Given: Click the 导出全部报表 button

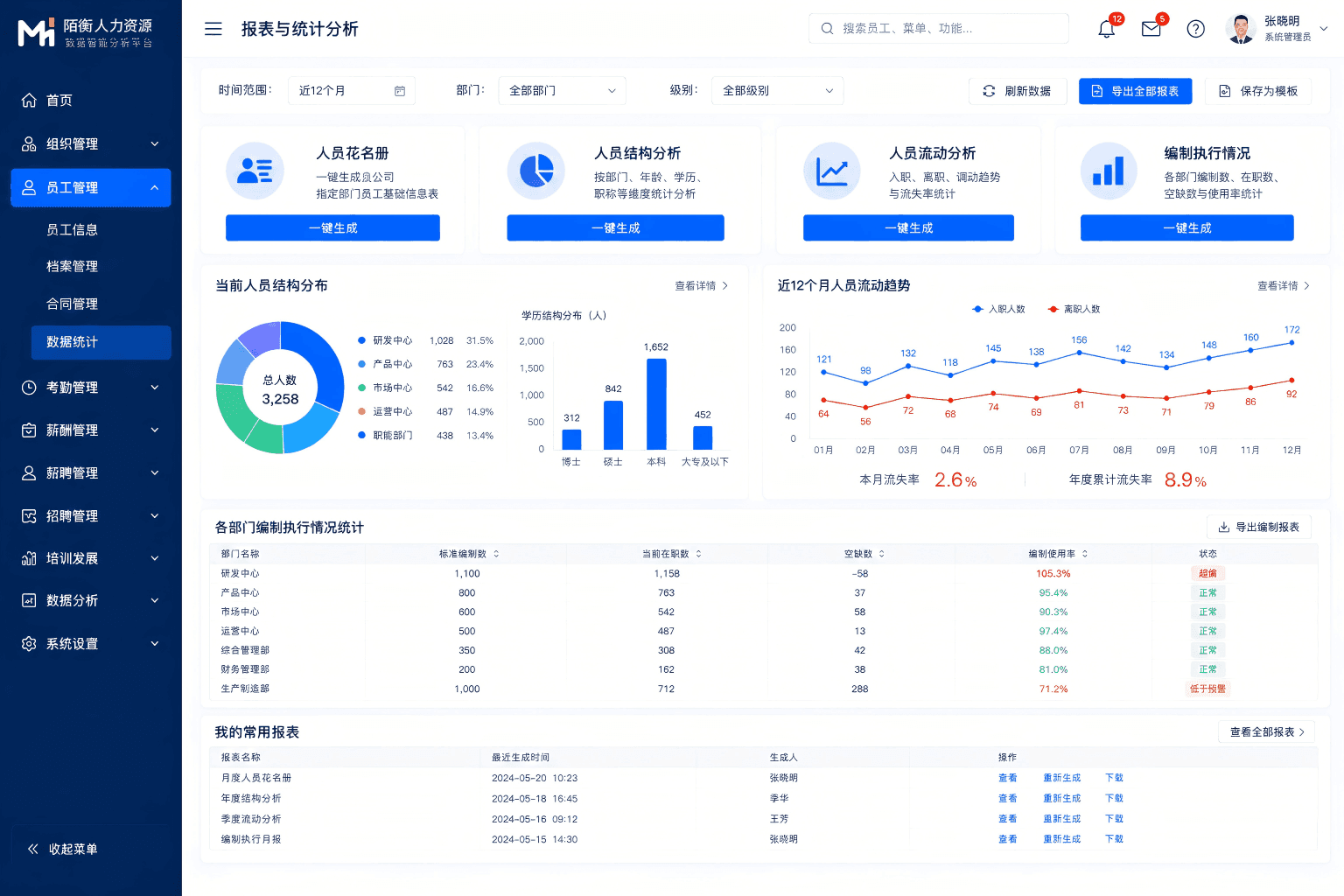Looking at the screenshot, I should point(1136,91).
